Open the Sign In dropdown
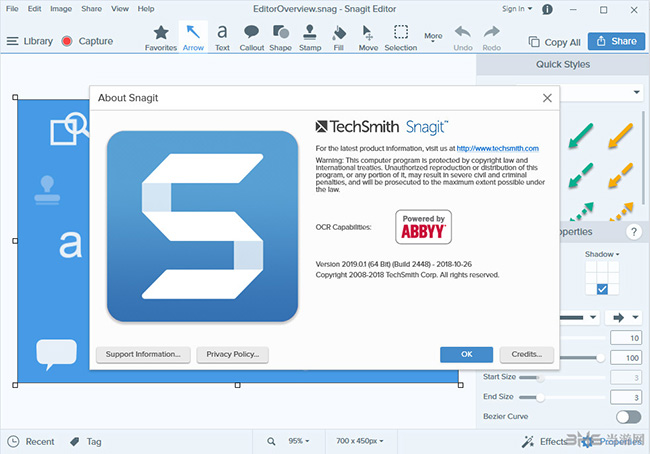The image size is (650, 454). [517, 9]
